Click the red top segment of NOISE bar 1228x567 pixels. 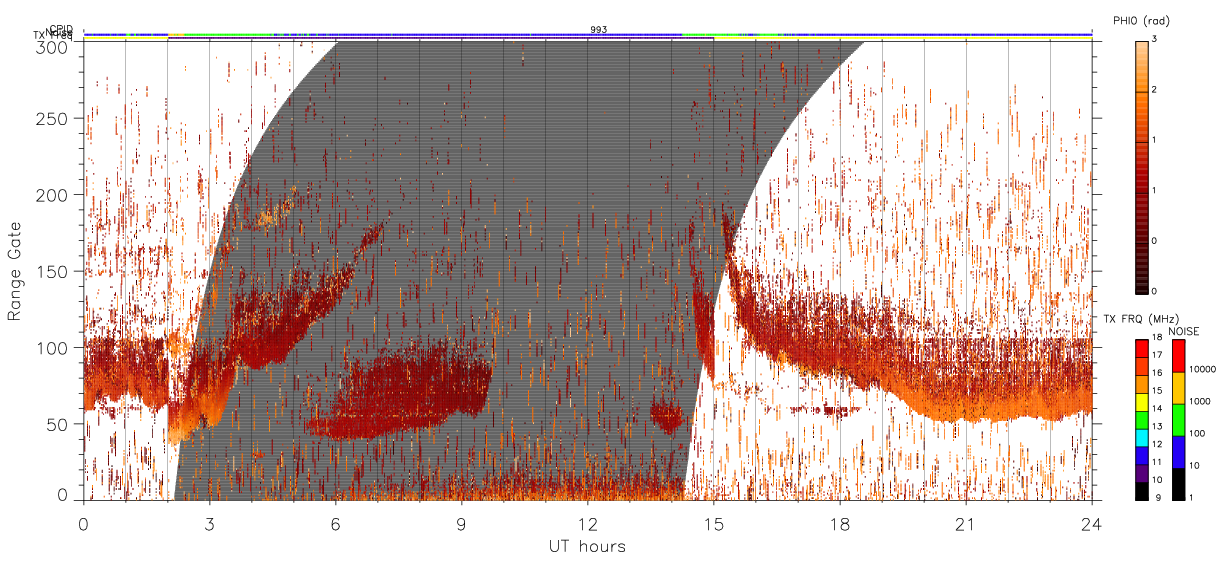pyautogui.click(x=1179, y=356)
